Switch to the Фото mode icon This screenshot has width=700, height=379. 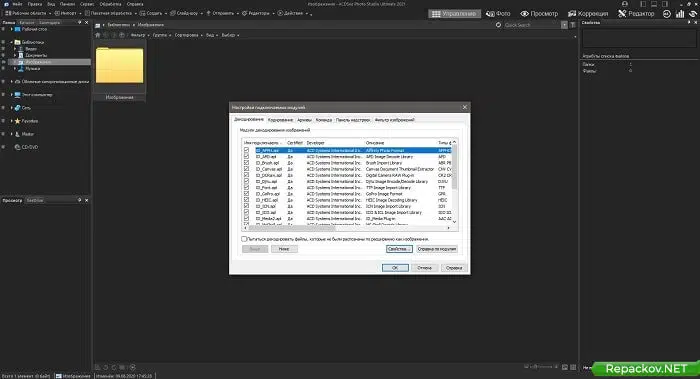(498, 14)
